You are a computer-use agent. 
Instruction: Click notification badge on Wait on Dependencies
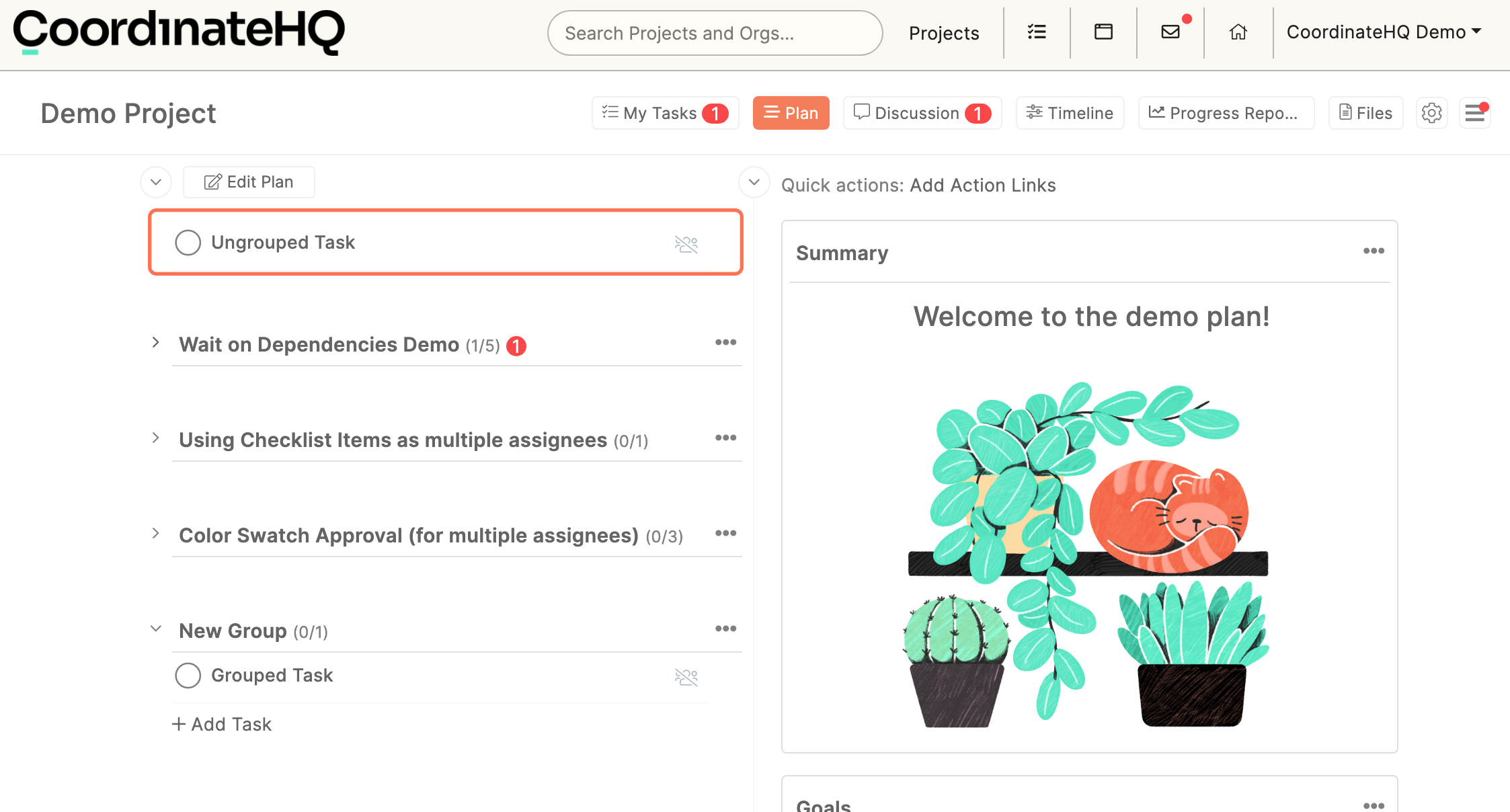(x=516, y=346)
